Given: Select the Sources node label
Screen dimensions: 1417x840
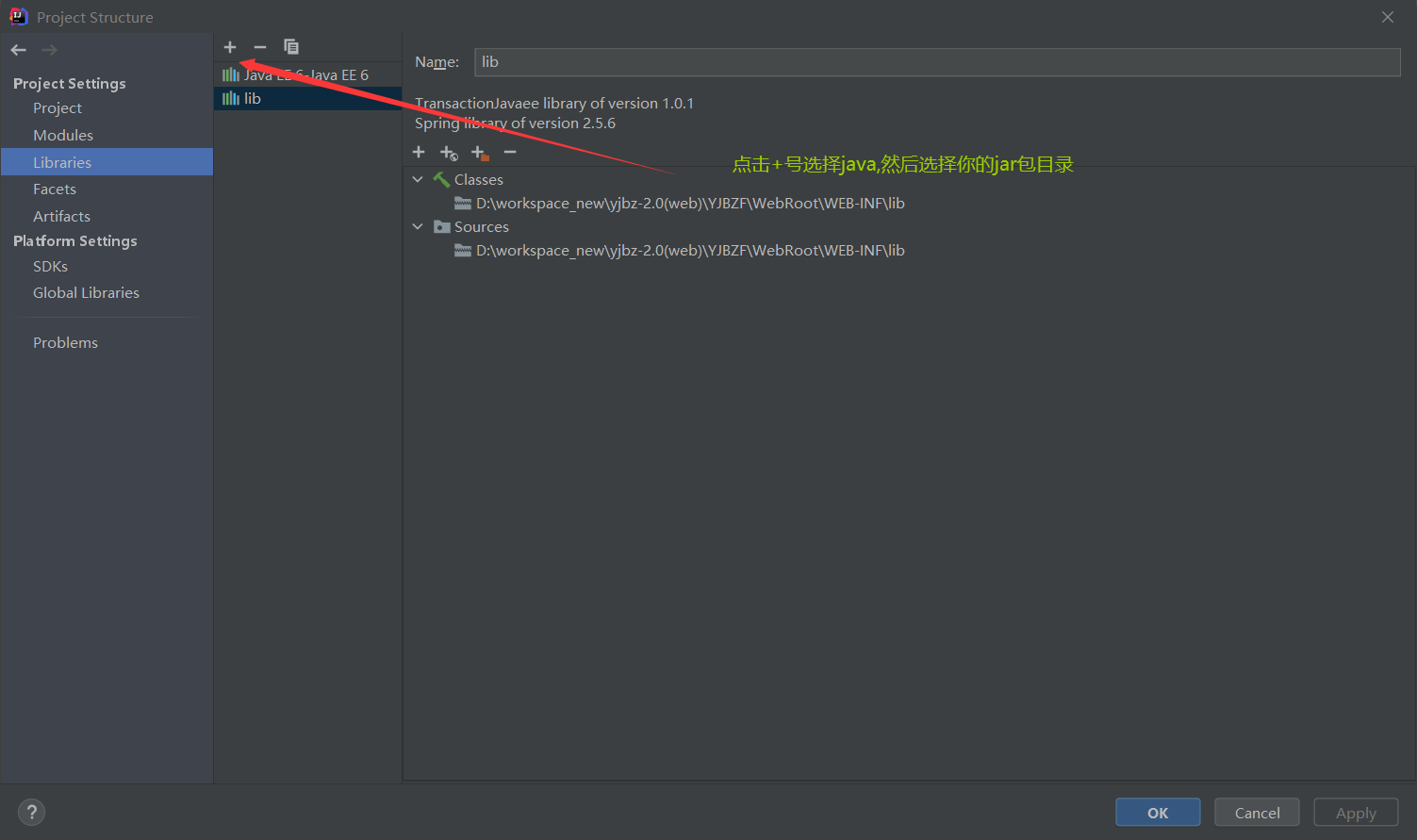Looking at the screenshot, I should click(x=482, y=226).
